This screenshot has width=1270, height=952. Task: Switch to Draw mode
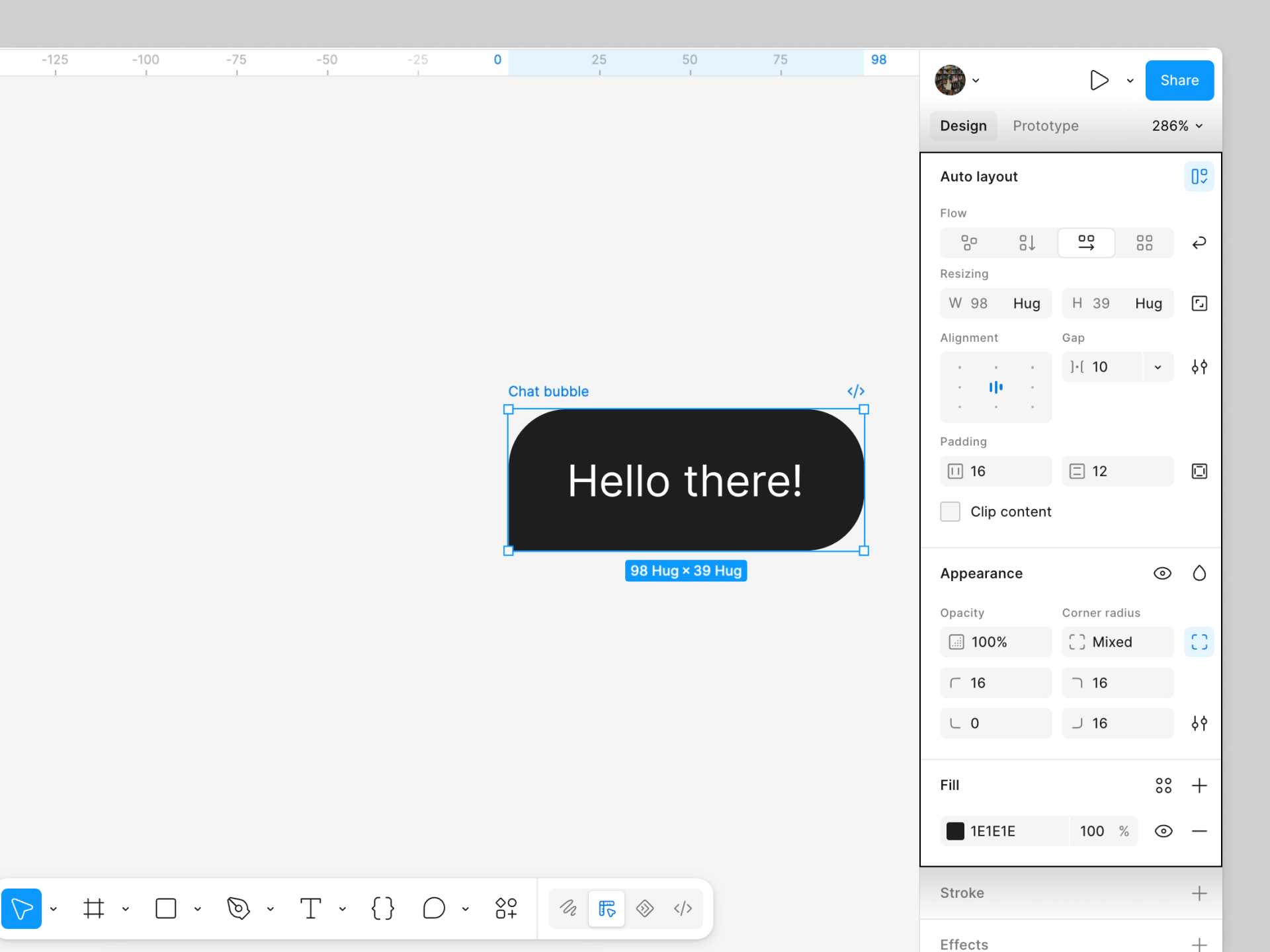click(x=568, y=908)
